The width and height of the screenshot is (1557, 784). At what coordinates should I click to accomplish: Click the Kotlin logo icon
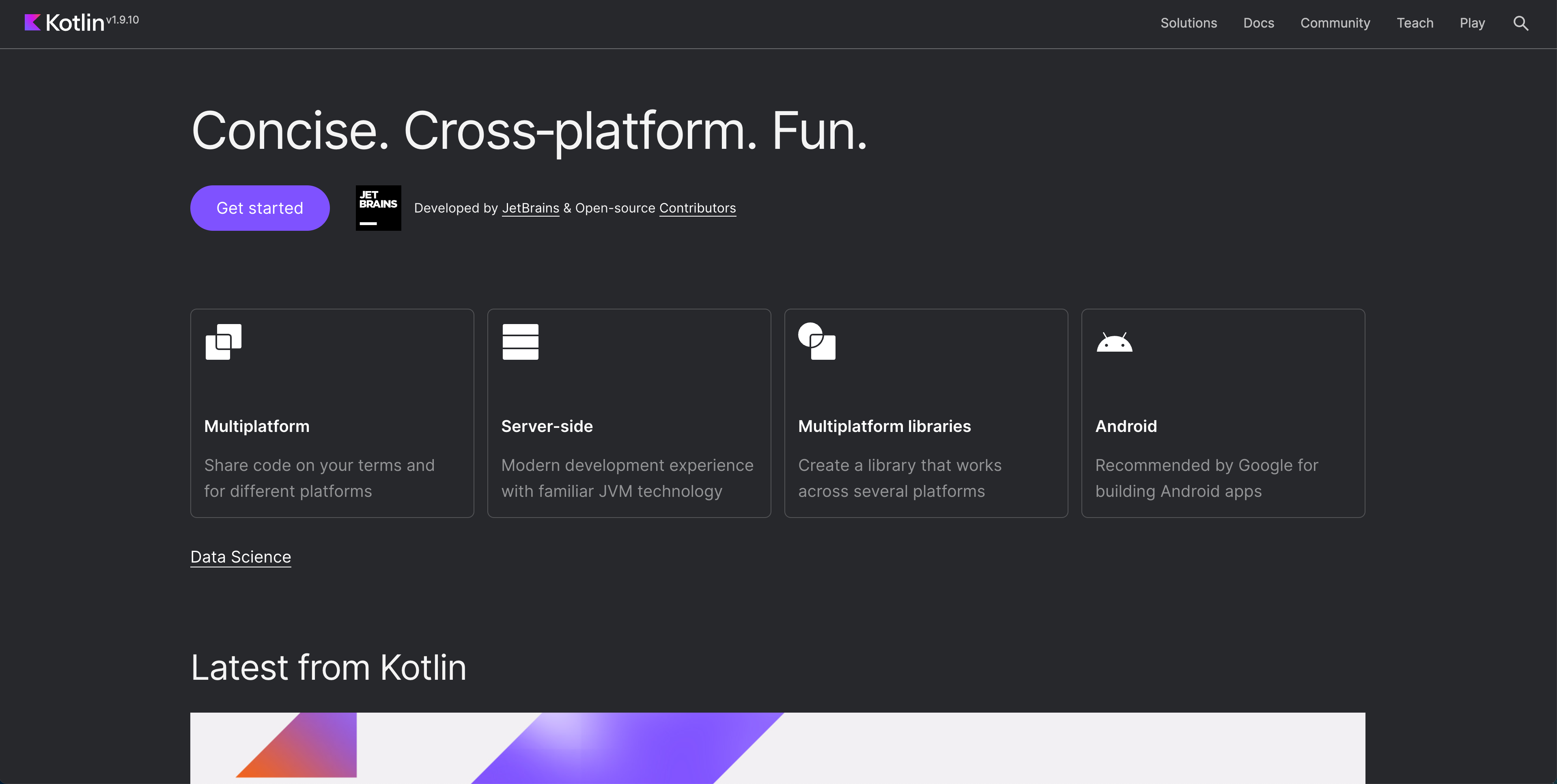32,22
